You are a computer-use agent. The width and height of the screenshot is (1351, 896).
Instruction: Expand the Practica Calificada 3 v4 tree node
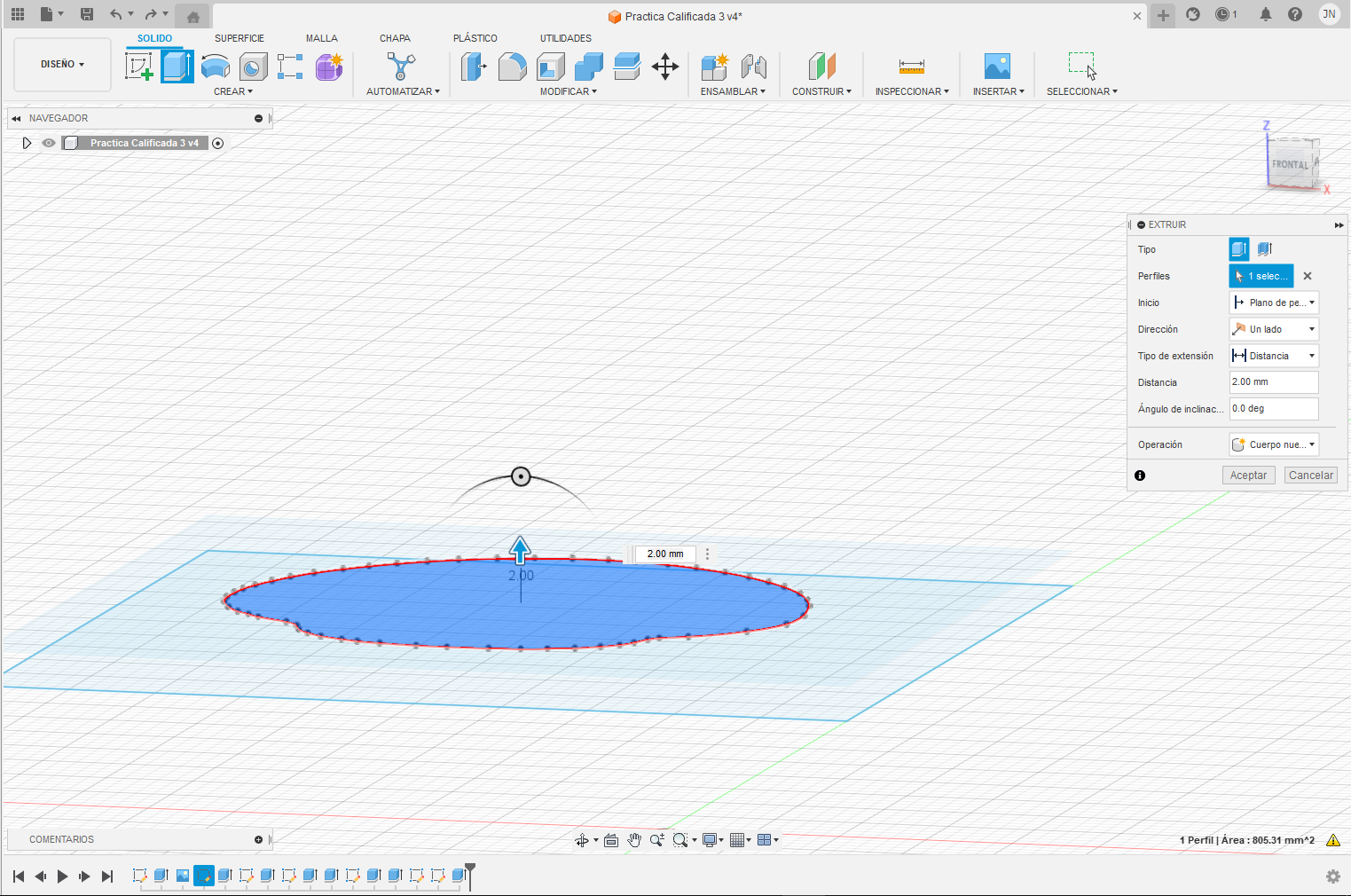tap(27, 143)
